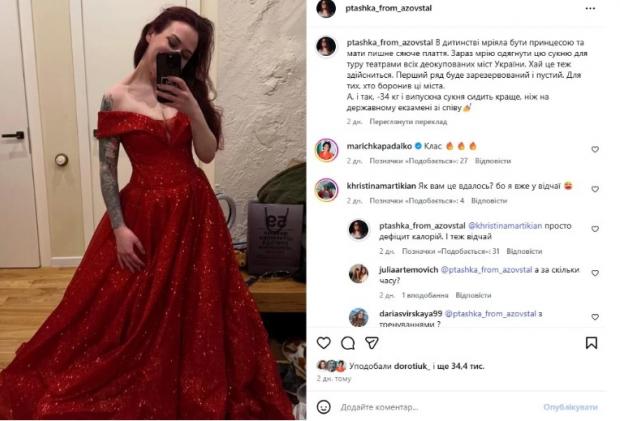Like the post with heart icon
The image size is (620, 421).
click(x=323, y=343)
